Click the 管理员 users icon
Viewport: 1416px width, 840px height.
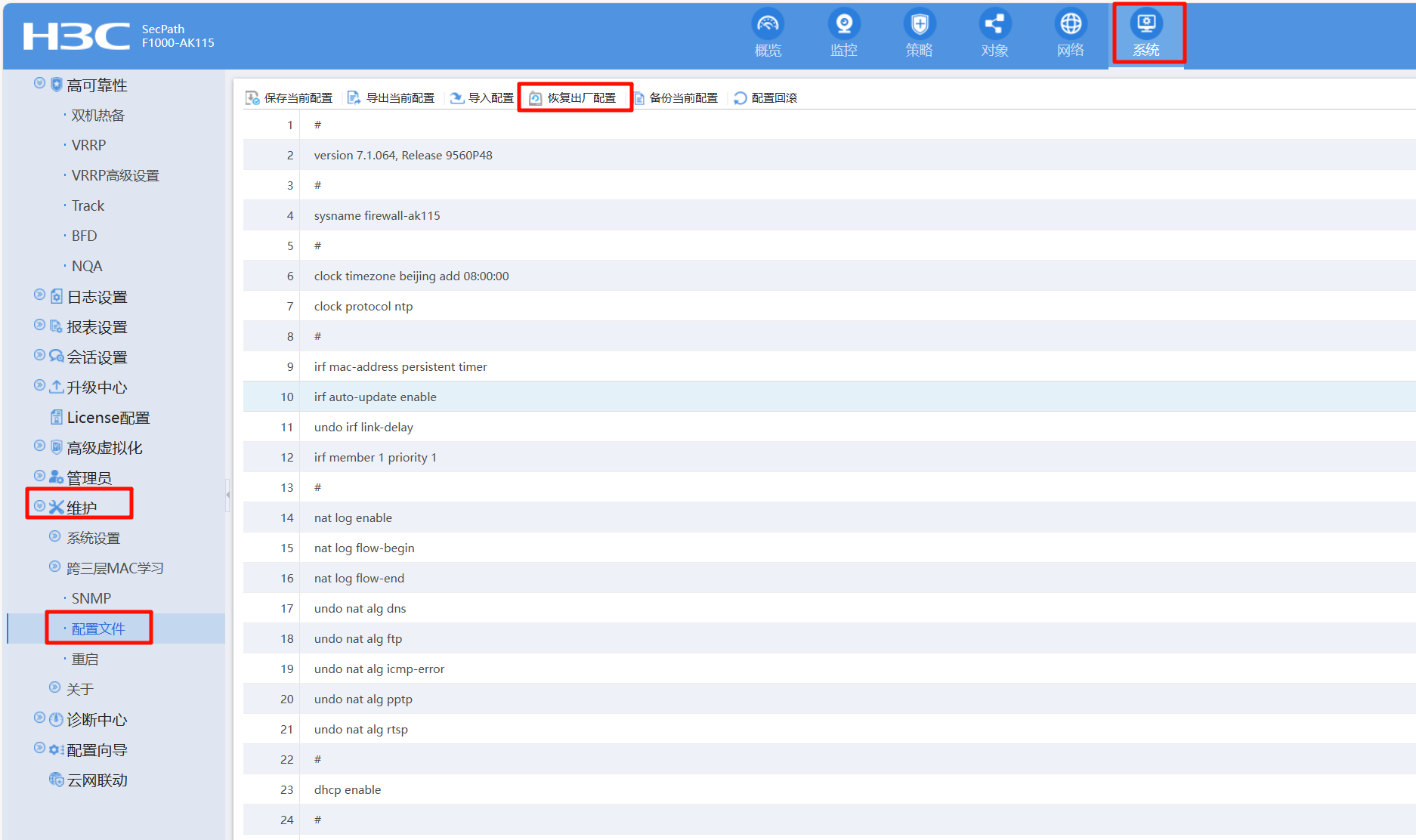click(x=57, y=477)
